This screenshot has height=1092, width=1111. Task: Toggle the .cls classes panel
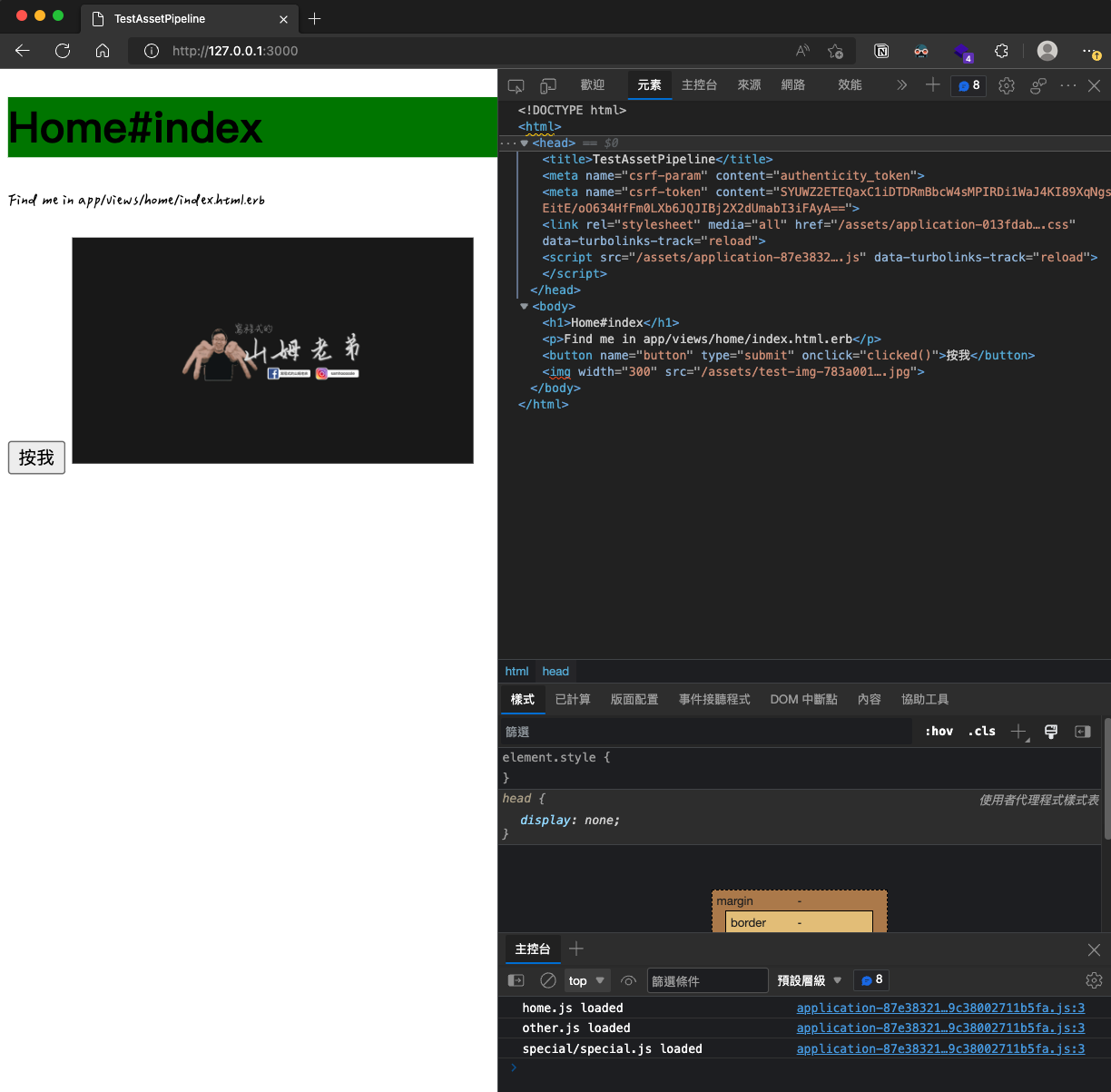pos(981,732)
